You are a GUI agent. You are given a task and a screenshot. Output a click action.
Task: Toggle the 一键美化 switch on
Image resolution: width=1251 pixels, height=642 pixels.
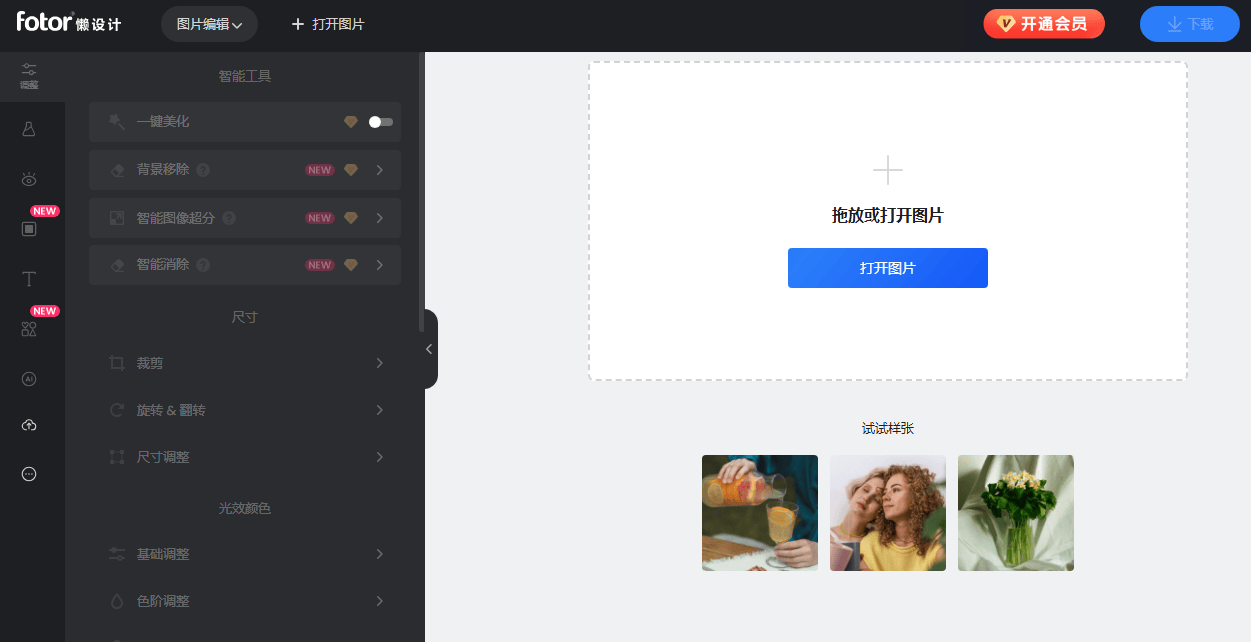(380, 122)
